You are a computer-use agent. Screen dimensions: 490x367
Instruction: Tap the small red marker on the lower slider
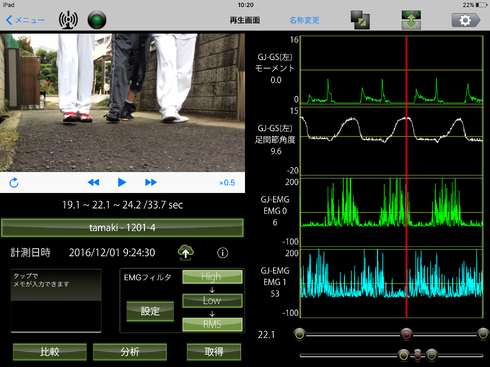click(x=417, y=355)
